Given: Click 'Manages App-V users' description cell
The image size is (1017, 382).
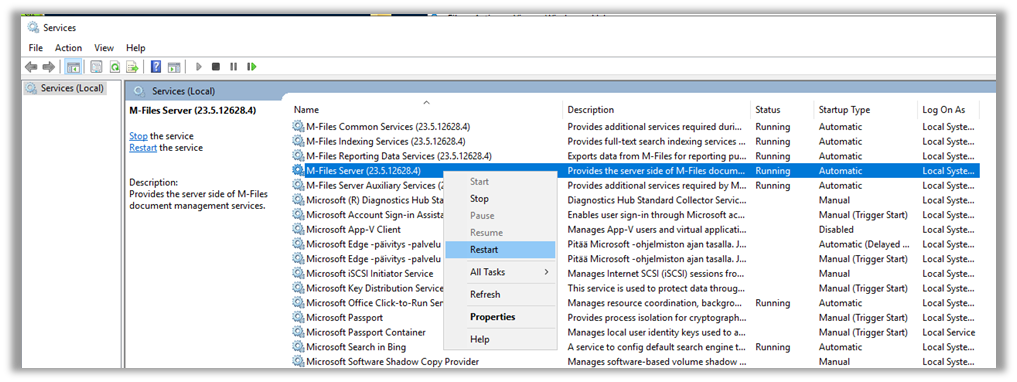Looking at the screenshot, I should (656, 229).
